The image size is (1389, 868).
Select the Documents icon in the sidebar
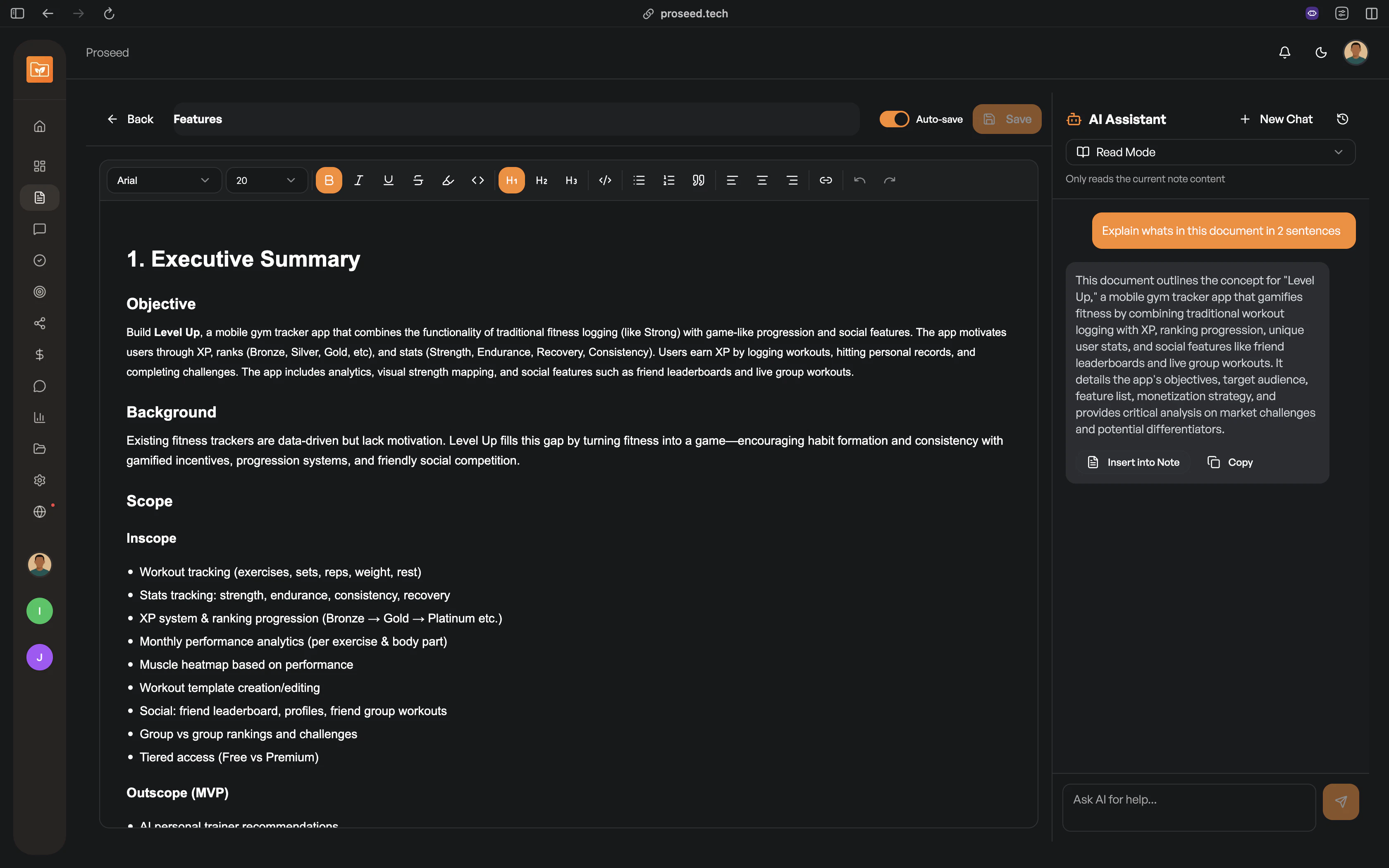pyautogui.click(x=39, y=198)
